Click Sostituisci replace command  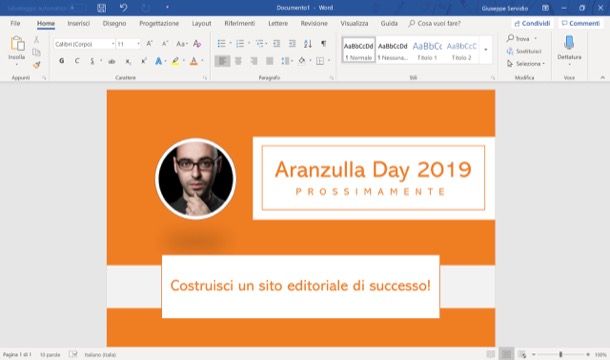pos(524,51)
